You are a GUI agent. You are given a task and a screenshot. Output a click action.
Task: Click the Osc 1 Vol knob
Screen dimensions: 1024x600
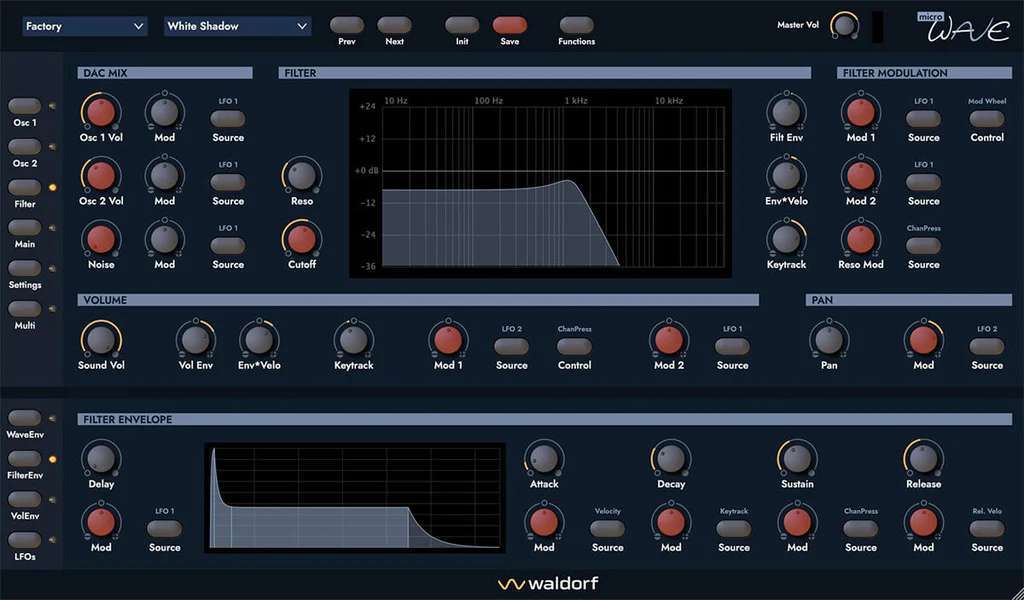click(100, 111)
